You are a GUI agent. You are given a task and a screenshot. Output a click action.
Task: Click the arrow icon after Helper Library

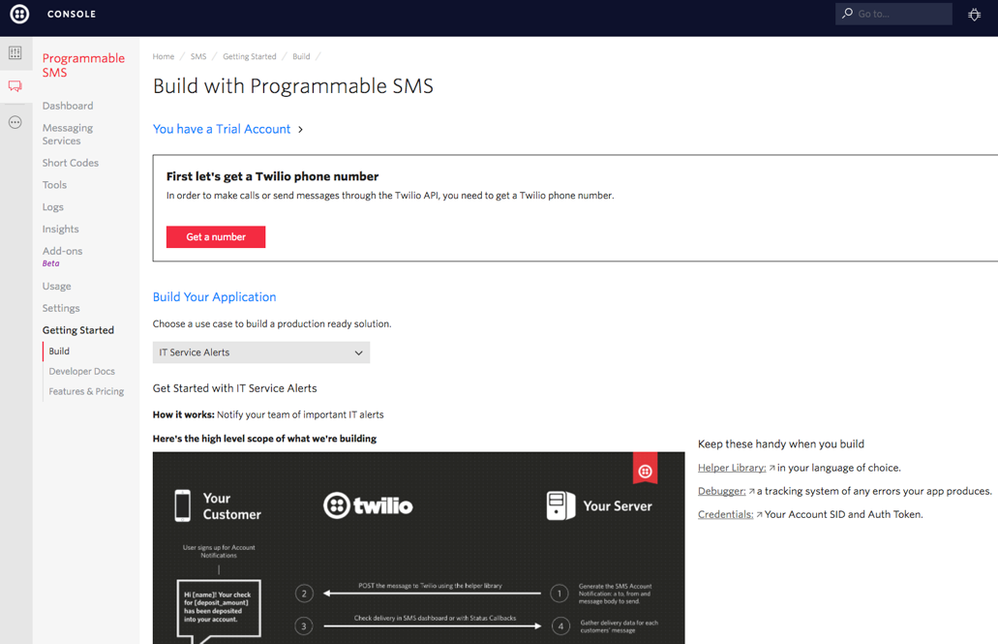(772, 468)
